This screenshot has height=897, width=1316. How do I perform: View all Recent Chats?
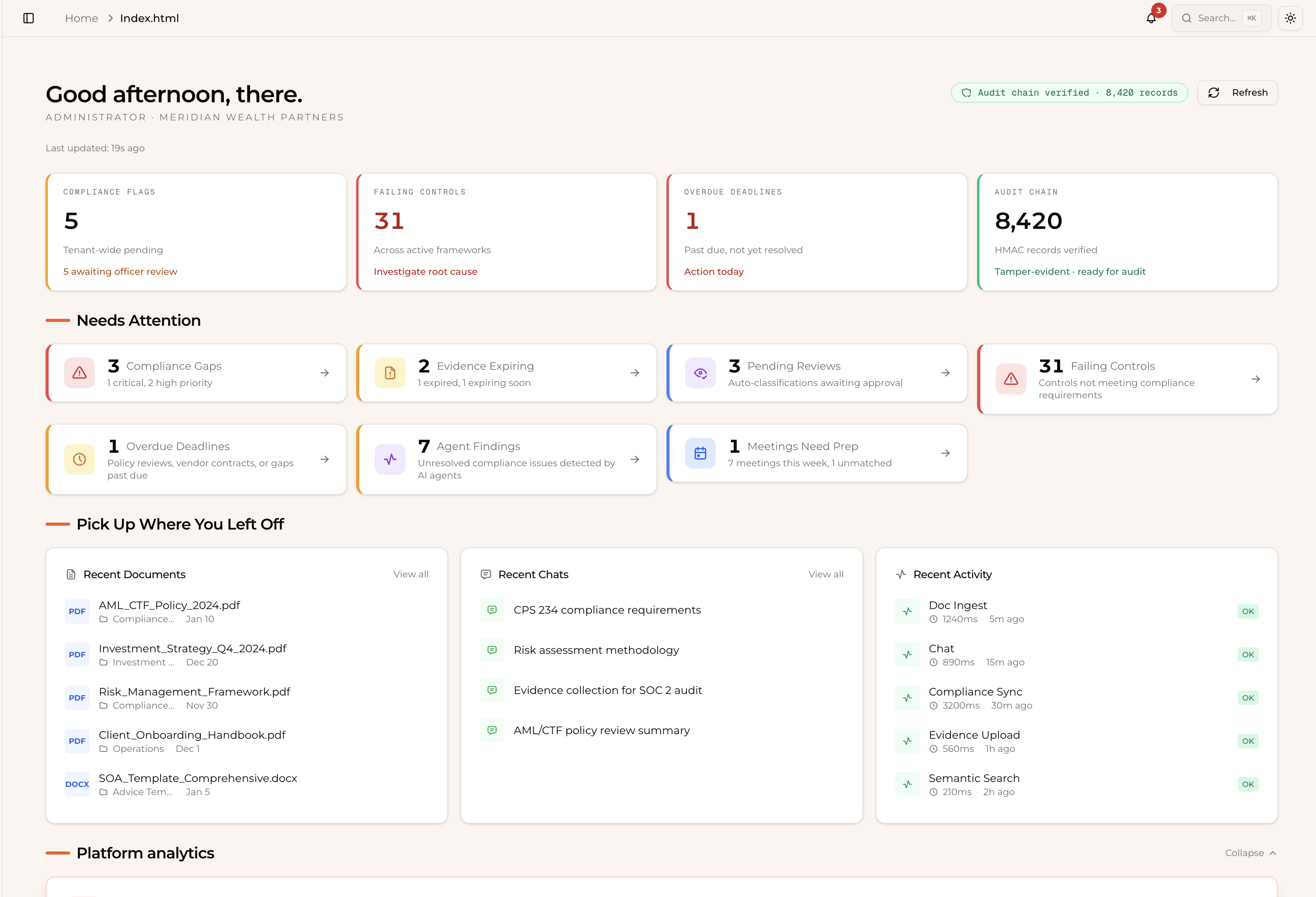coord(825,574)
